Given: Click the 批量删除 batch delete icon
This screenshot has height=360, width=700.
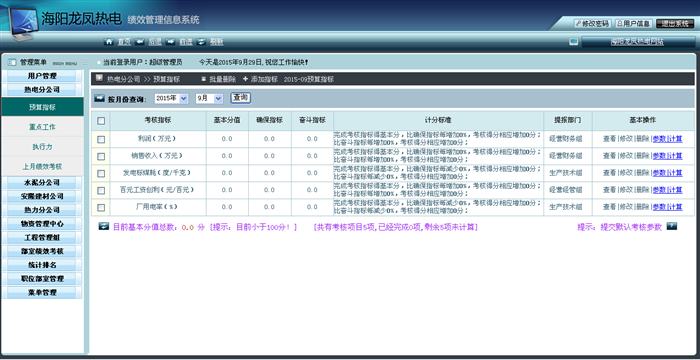Looking at the screenshot, I should (x=204, y=79).
